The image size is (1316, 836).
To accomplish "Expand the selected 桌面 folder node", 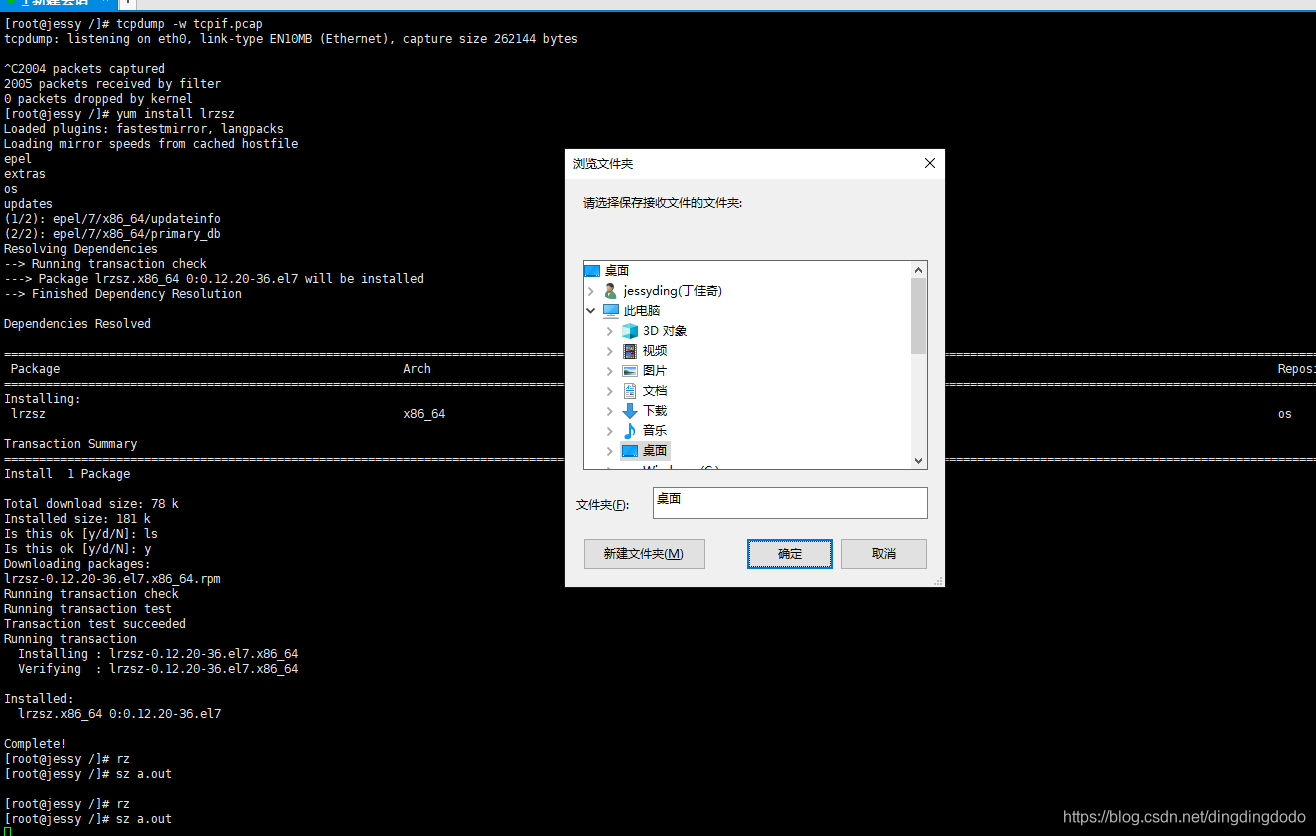I will pos(610,451).
